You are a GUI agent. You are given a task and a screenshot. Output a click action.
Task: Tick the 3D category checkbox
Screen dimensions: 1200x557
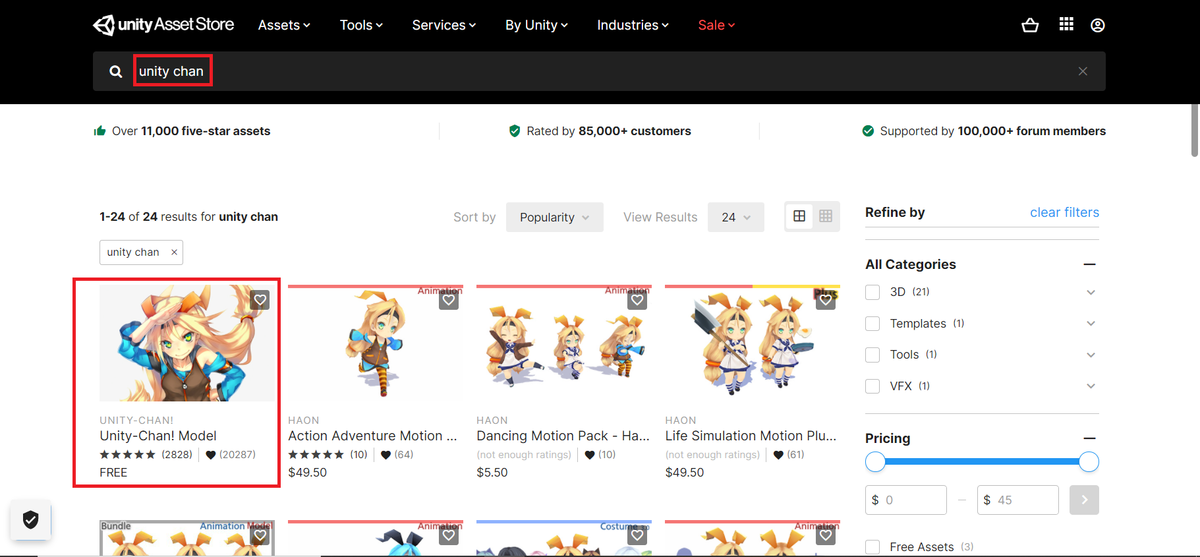tap(873, 292)
